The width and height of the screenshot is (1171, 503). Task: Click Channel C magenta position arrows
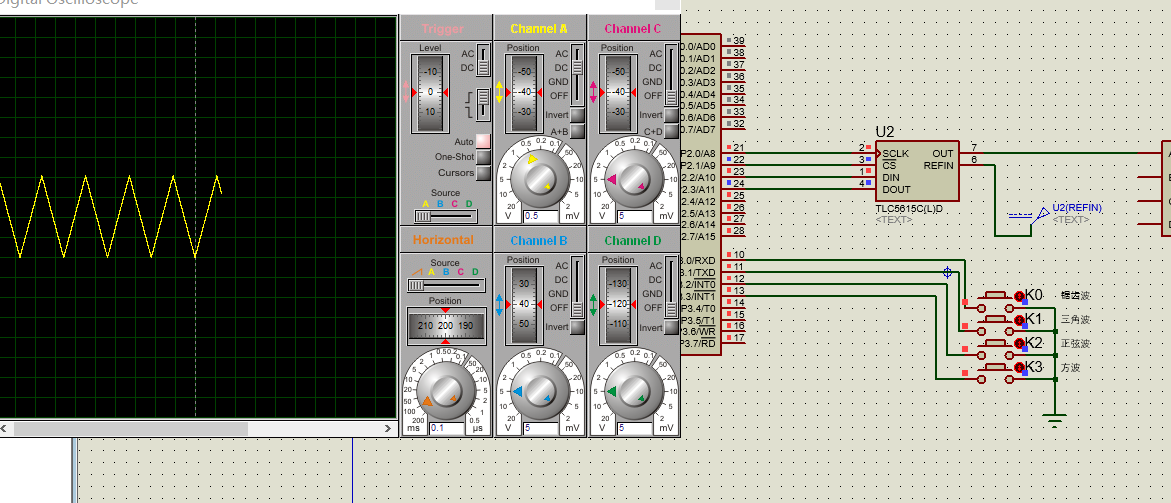593,93
